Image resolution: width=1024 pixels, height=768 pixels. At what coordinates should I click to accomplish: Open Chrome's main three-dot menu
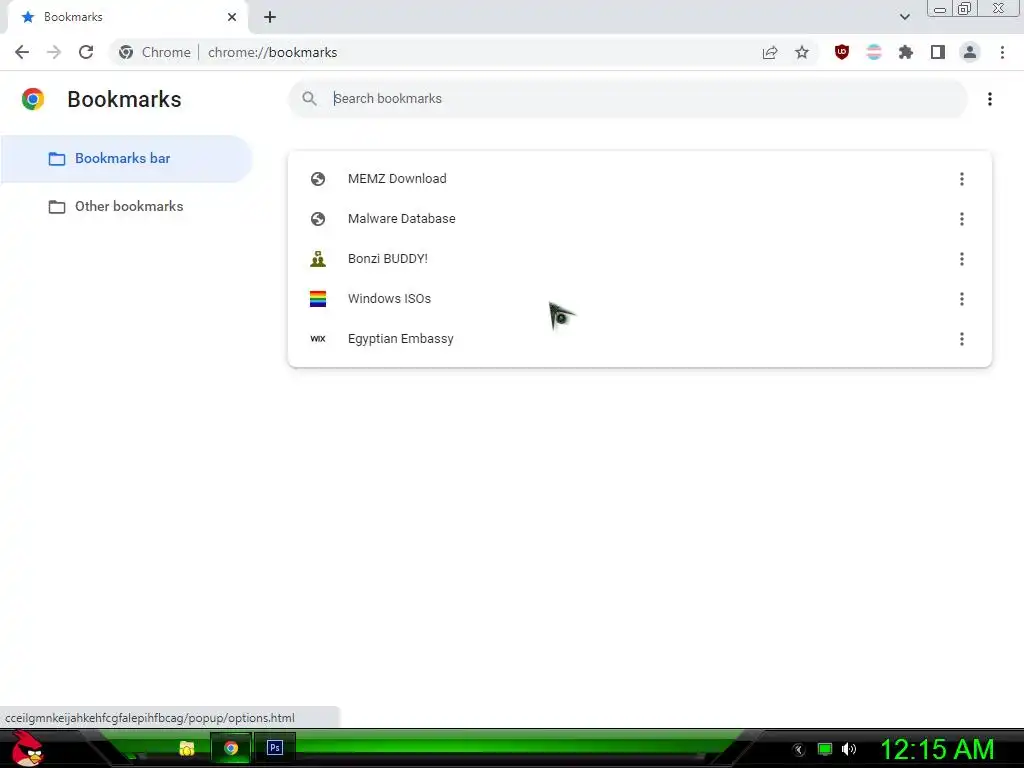1002,52
